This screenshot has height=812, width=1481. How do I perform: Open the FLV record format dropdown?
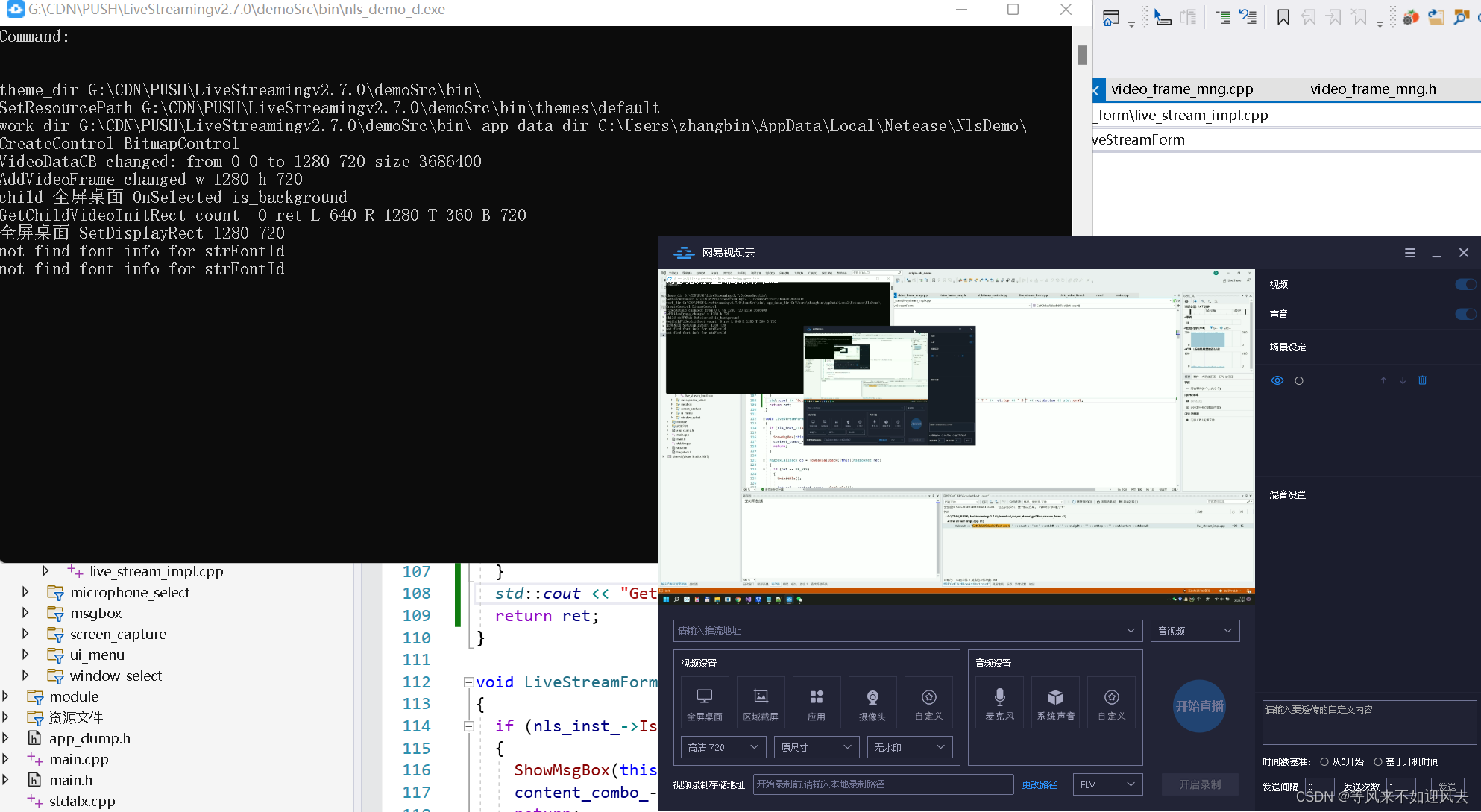pyautogui.click(x=1107, y=784)
